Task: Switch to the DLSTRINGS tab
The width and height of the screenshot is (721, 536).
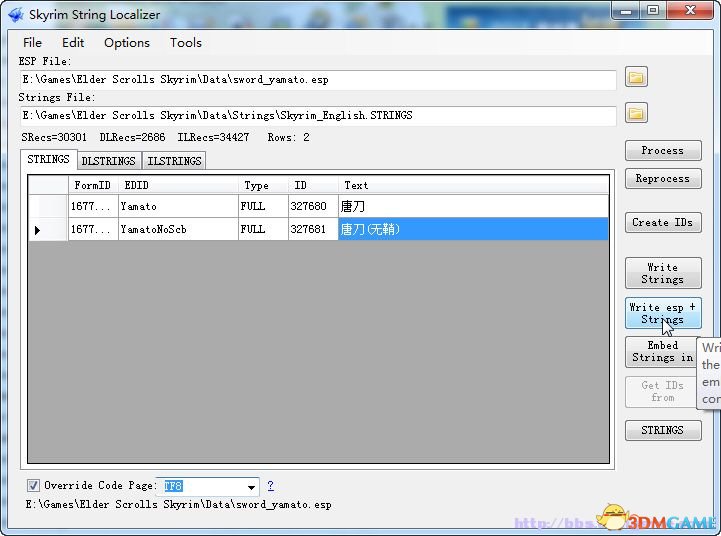Action: tap(109, 161)
